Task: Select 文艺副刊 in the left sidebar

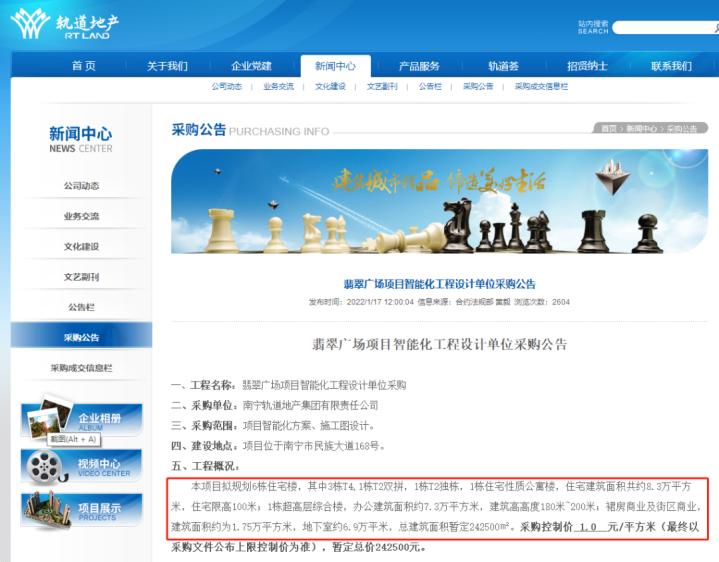Action: pyautogui.click(x=81, y=277)
